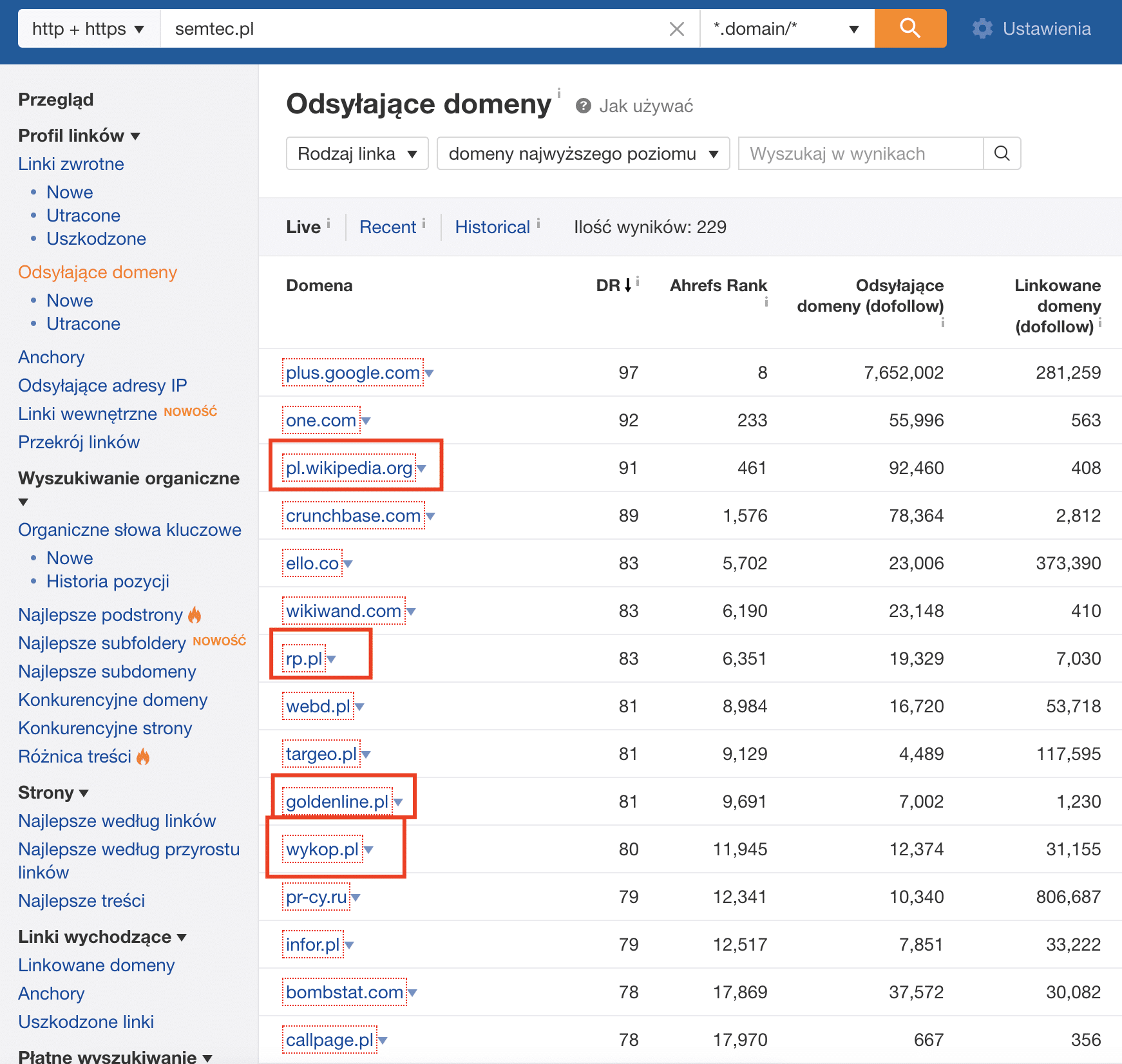
Task: Click the Wyszukaj w wynikach input
Action: pos(860,154)
